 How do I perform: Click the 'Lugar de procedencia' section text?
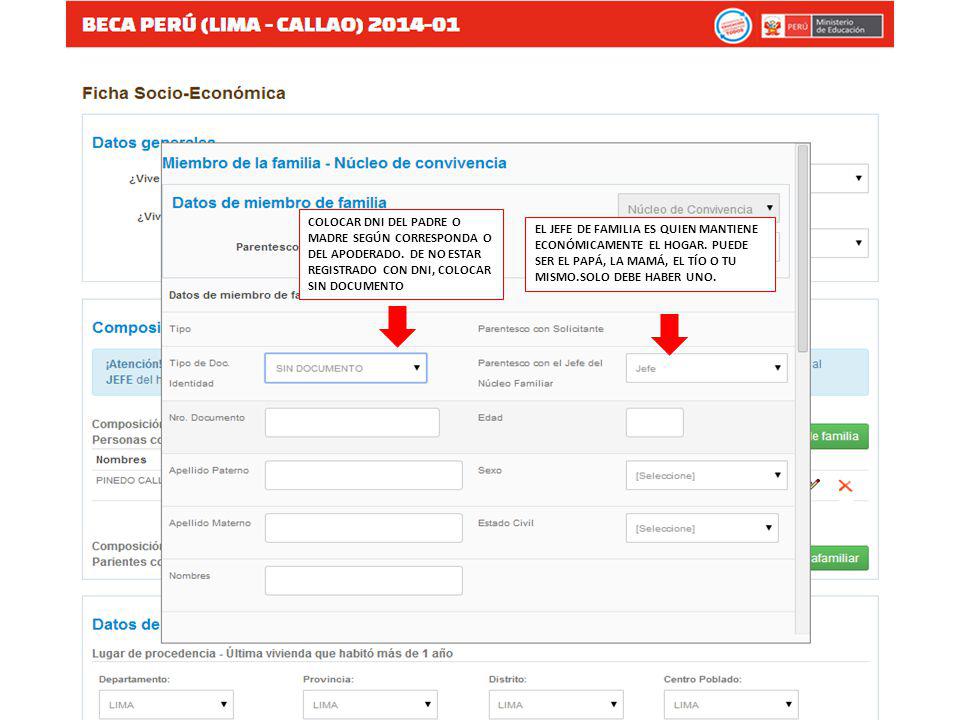point(272,653)
